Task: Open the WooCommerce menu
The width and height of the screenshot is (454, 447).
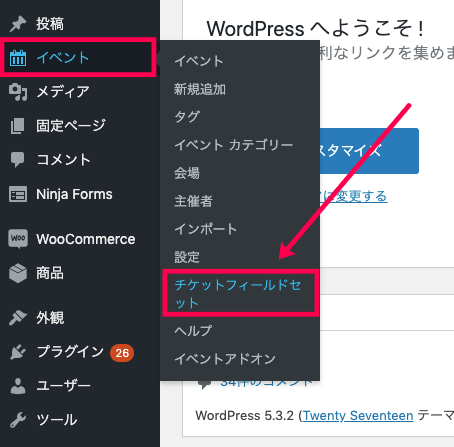Action: click(86, 239)
